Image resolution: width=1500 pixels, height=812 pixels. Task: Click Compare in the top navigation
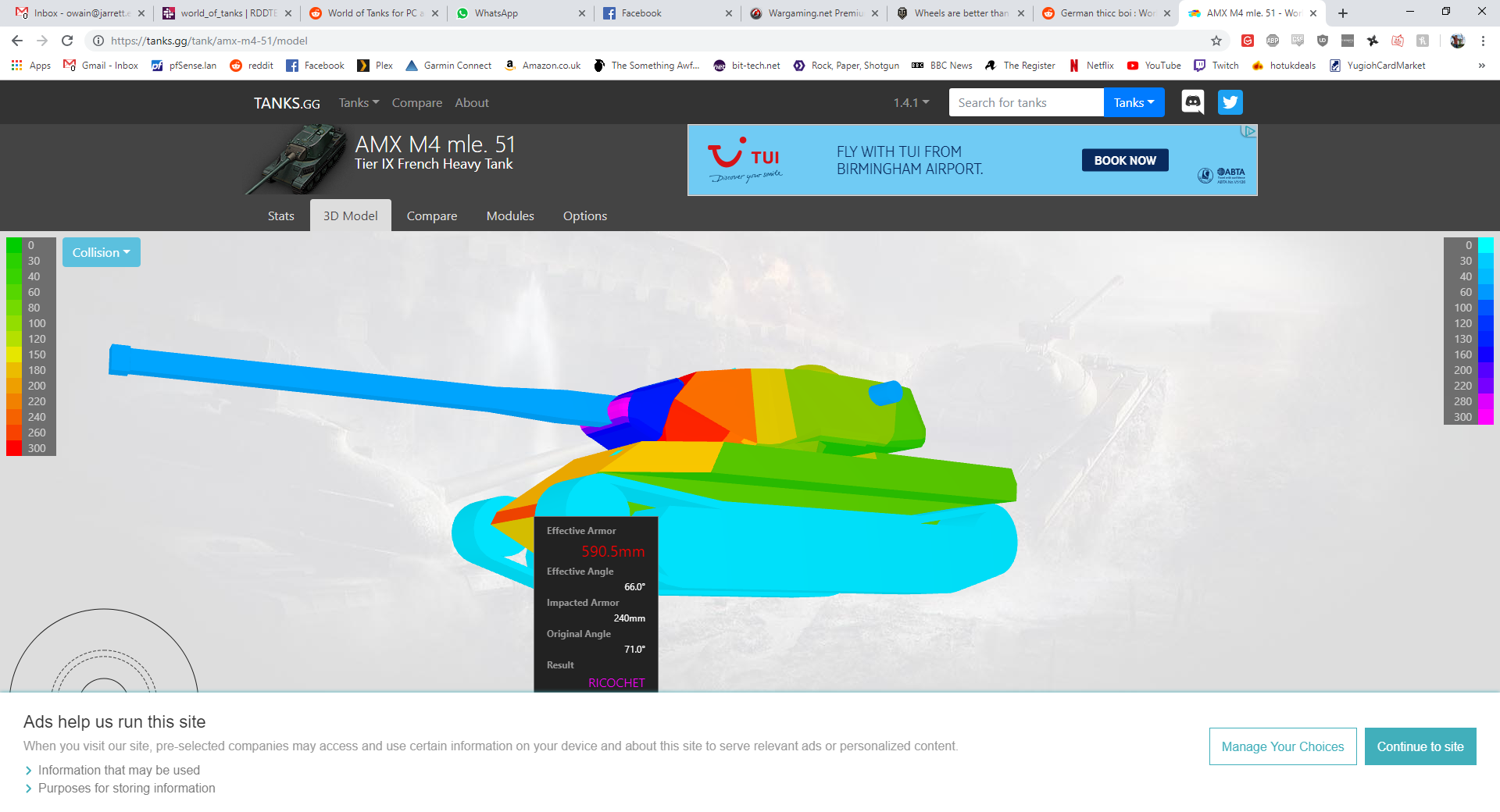[x=417, y=102]
